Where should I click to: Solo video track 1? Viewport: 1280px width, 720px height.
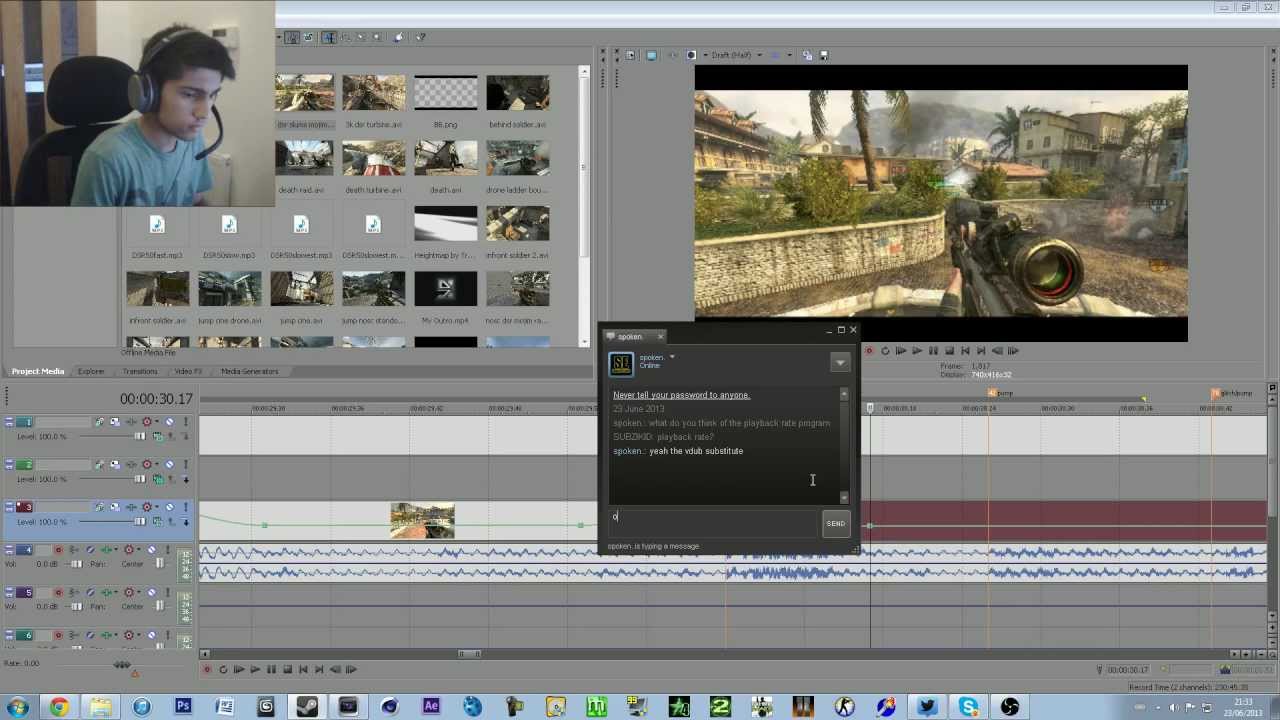pyautogui.click(x=185, y=422)
